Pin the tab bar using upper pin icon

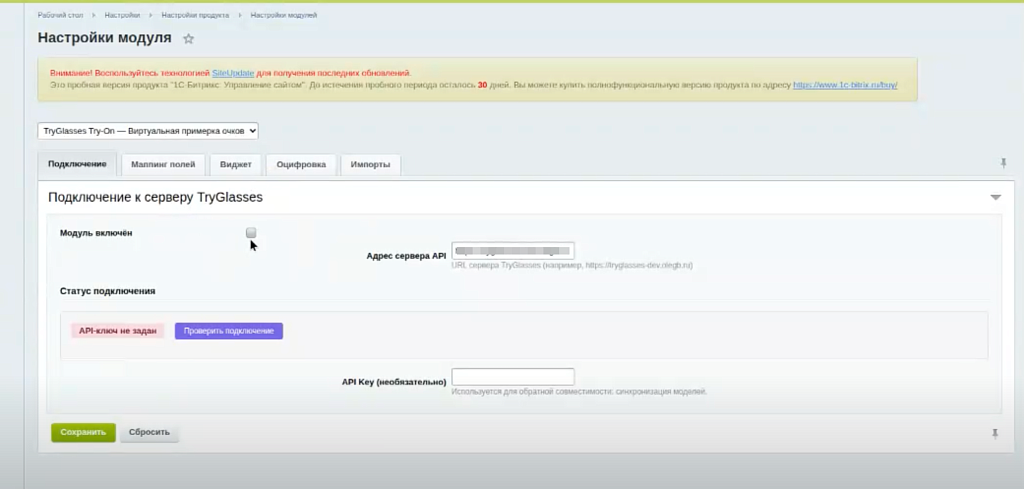tap(1004, 163)
